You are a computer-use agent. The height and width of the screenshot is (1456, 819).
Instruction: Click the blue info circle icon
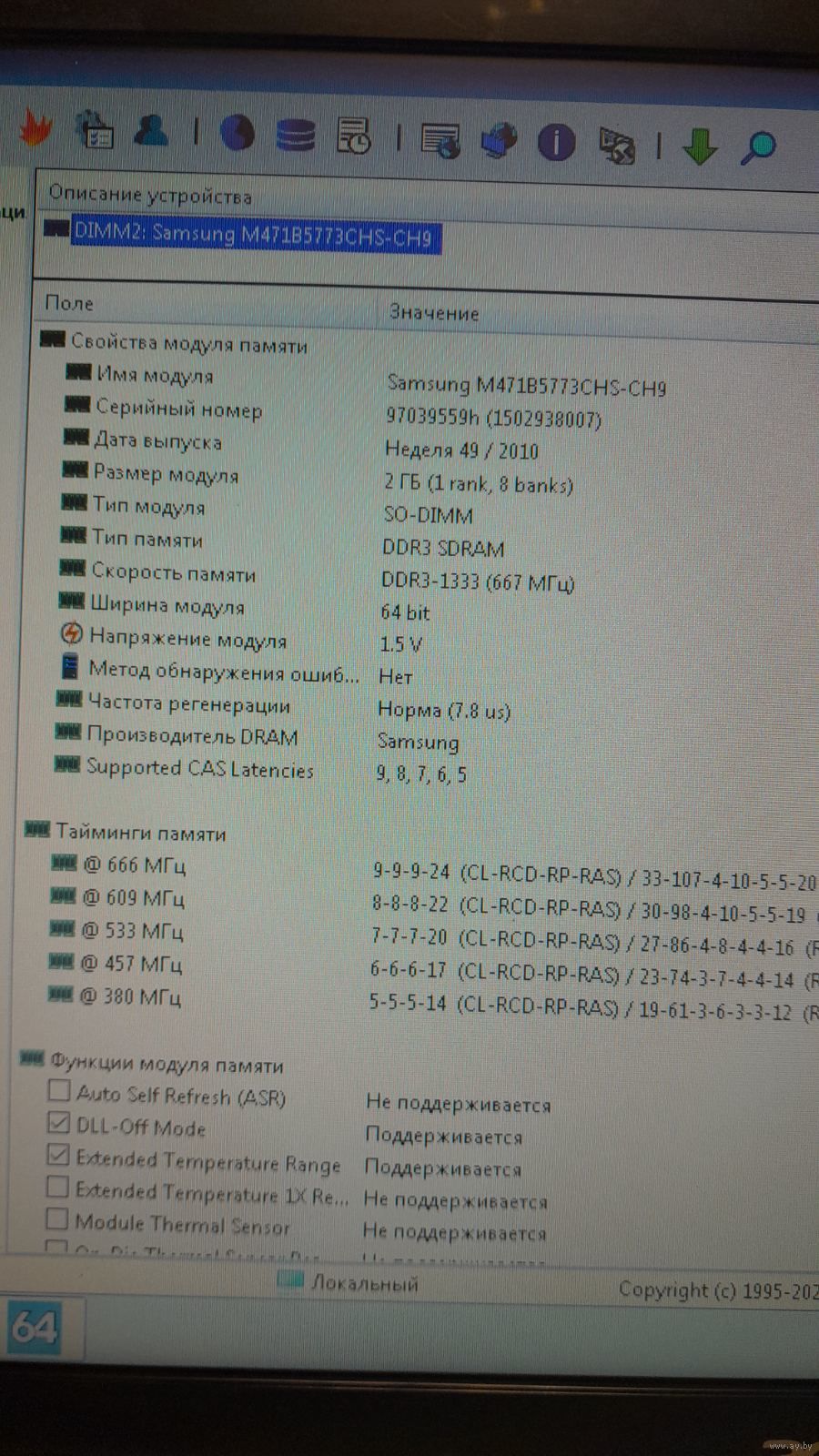click(x=556, y=142)
